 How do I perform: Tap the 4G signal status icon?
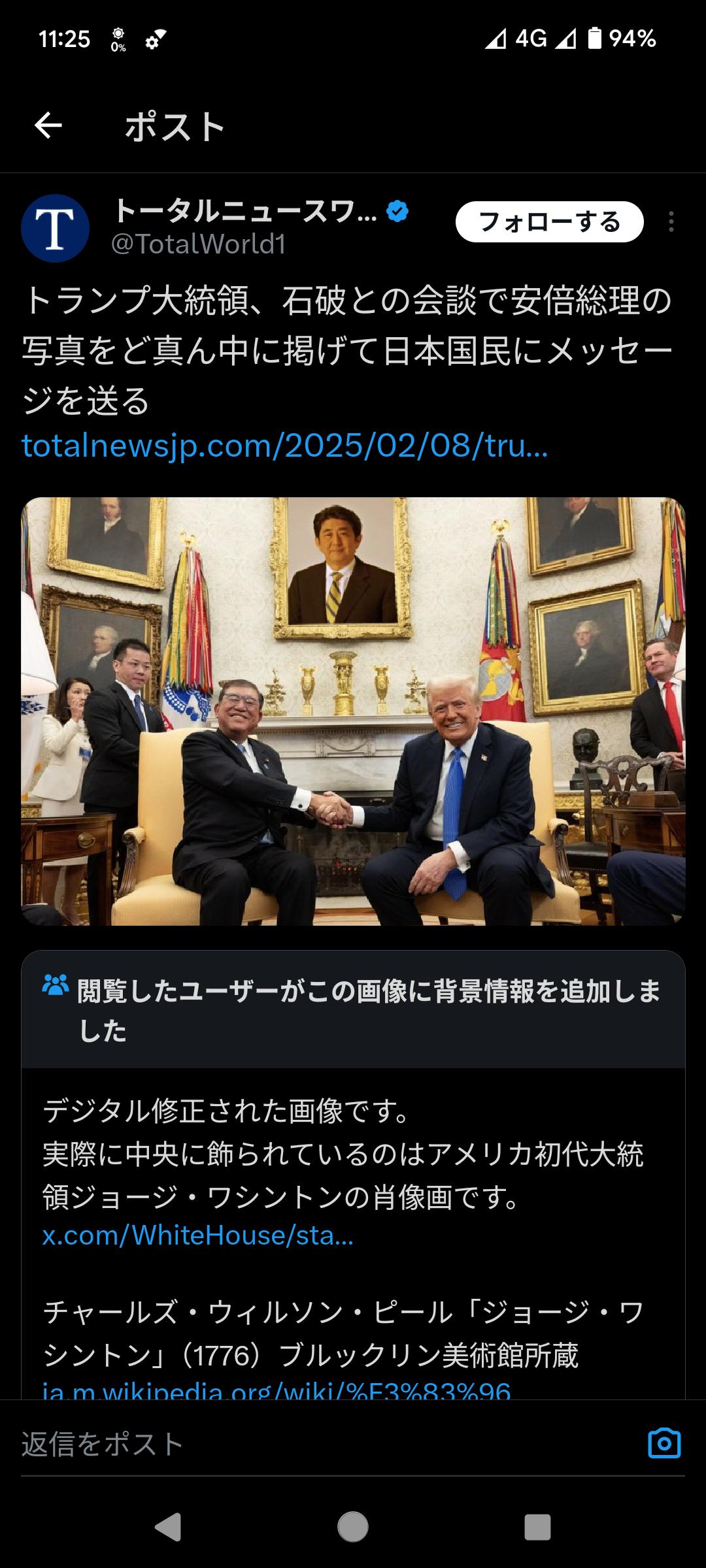pos(530,39)
